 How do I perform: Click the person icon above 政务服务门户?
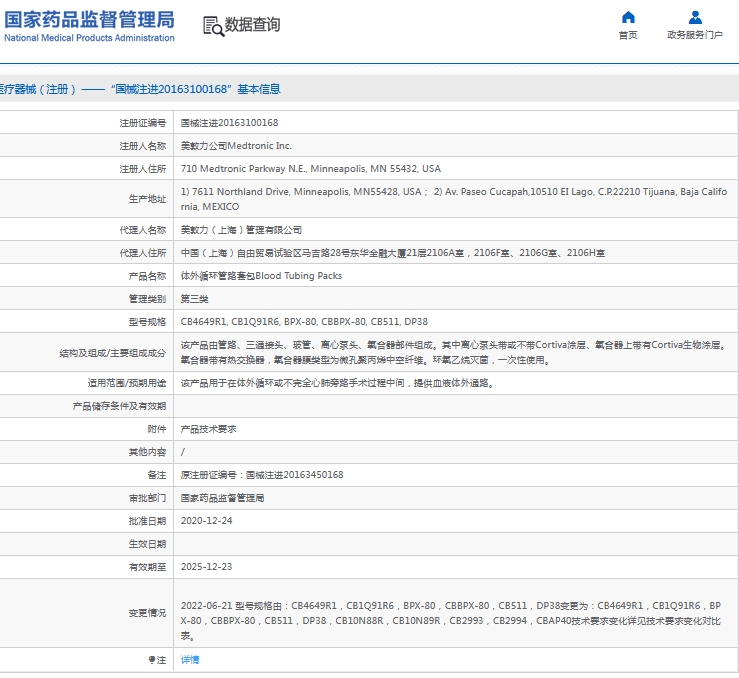coord(695,17)
